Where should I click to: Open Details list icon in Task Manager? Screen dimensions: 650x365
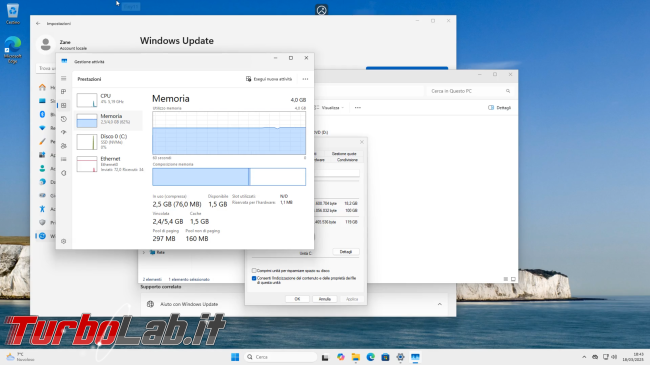point(63,159)
